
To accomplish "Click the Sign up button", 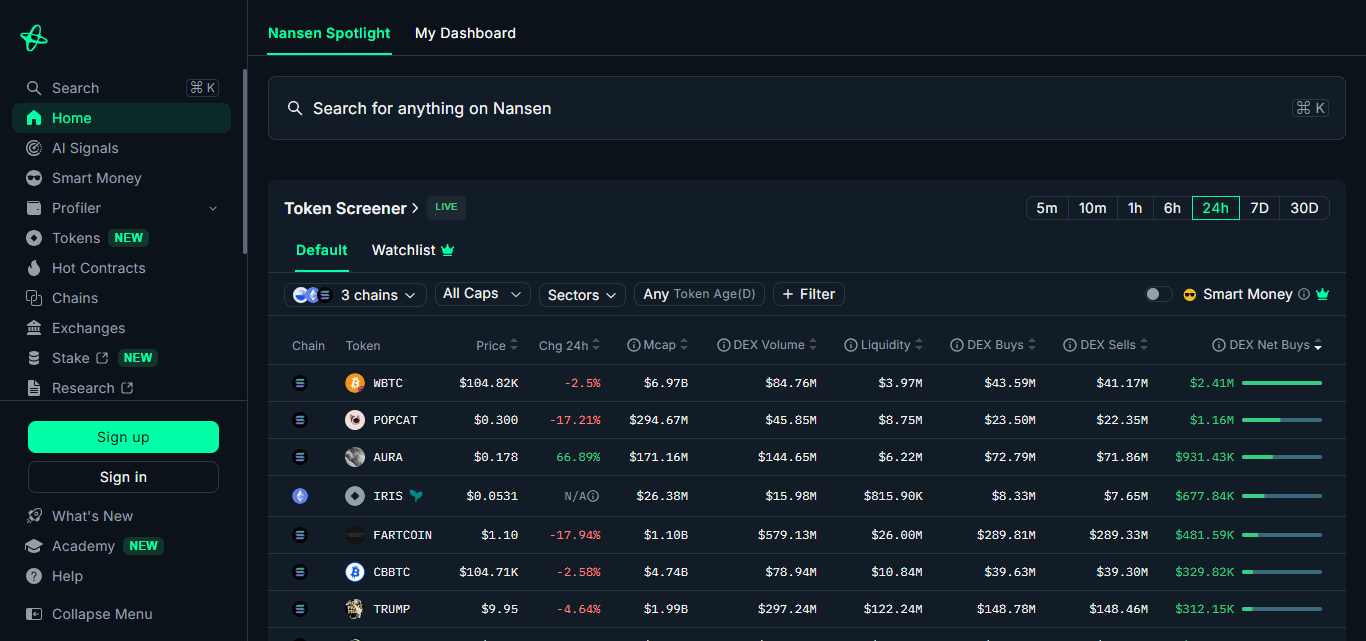I will pos(123,437).
